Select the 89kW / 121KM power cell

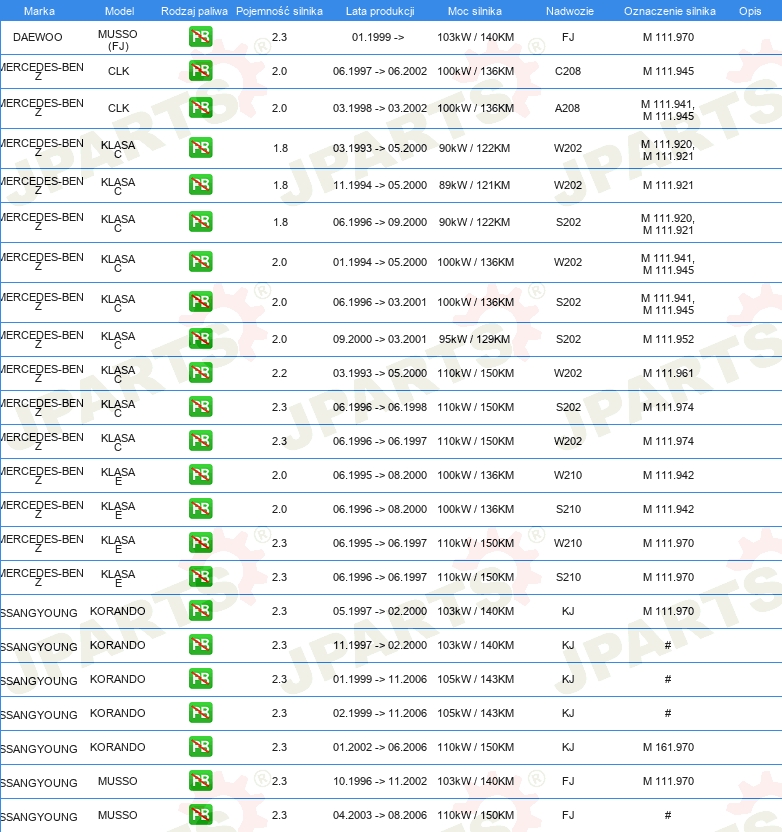point(474,185)
